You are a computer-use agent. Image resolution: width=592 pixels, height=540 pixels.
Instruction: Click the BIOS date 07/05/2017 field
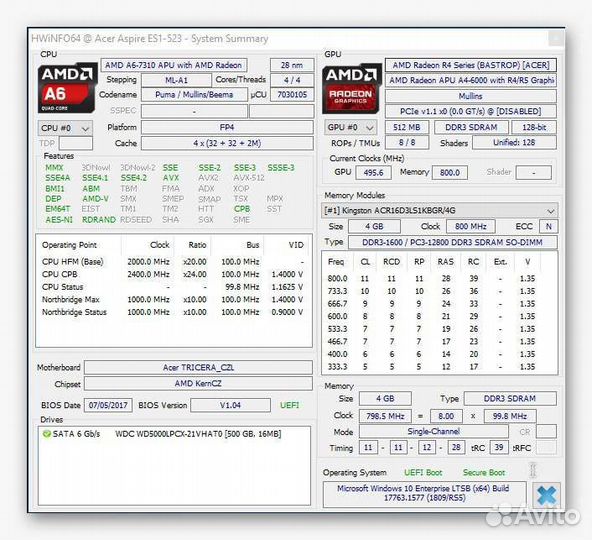point(108,405)
